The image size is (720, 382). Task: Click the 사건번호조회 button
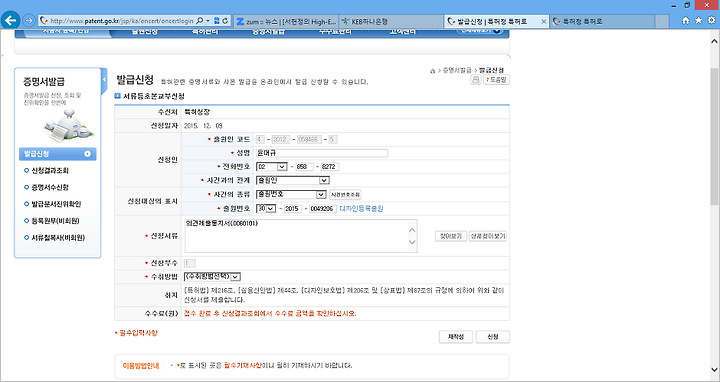[x=345, y=195]
